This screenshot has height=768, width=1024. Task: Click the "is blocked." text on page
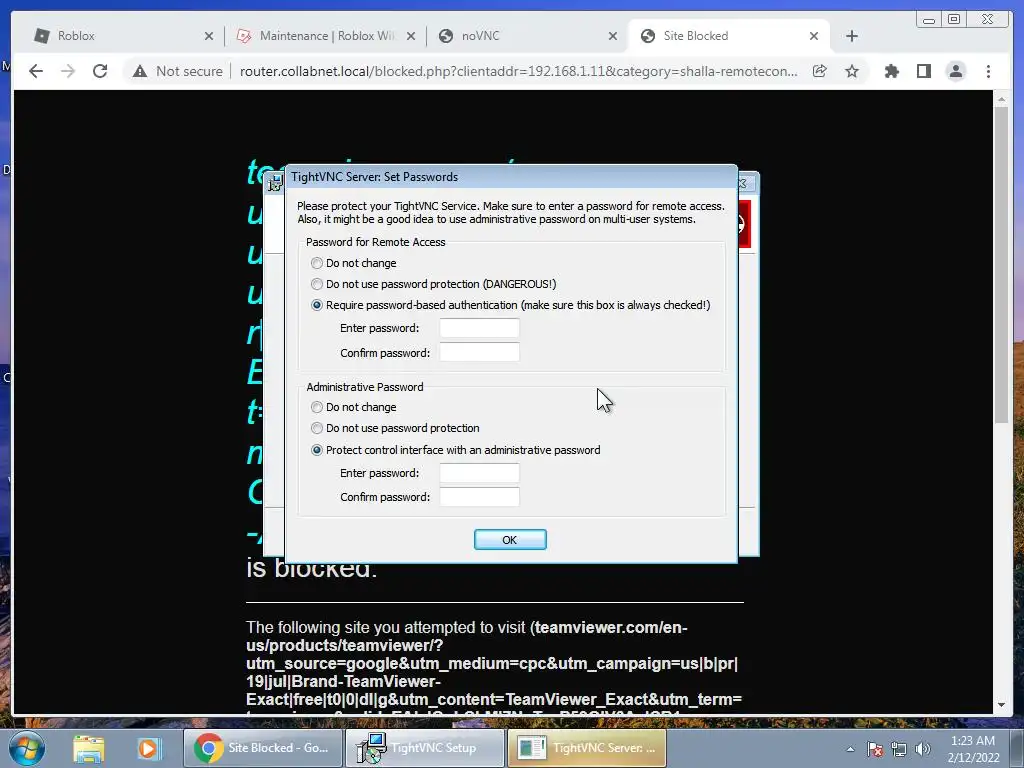tap(312, 569)
